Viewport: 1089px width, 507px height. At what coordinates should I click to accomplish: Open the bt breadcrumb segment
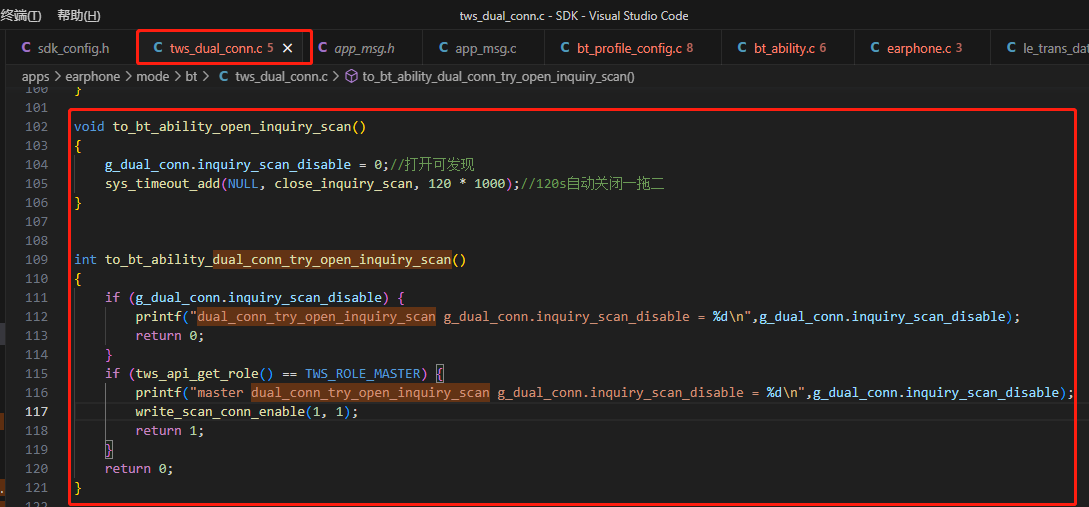191,76
